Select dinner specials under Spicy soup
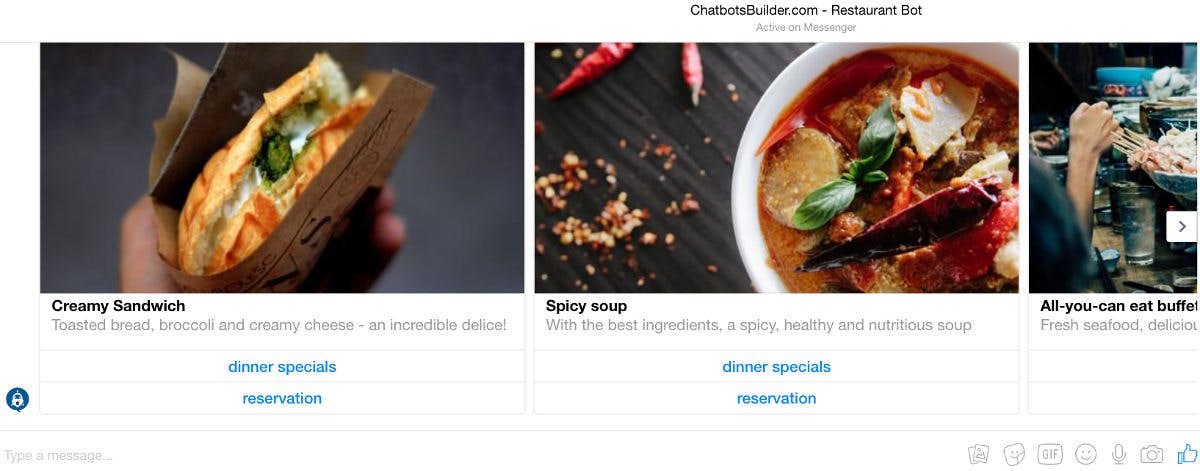Screen dimensions: 1200x471 pos(776,367)
